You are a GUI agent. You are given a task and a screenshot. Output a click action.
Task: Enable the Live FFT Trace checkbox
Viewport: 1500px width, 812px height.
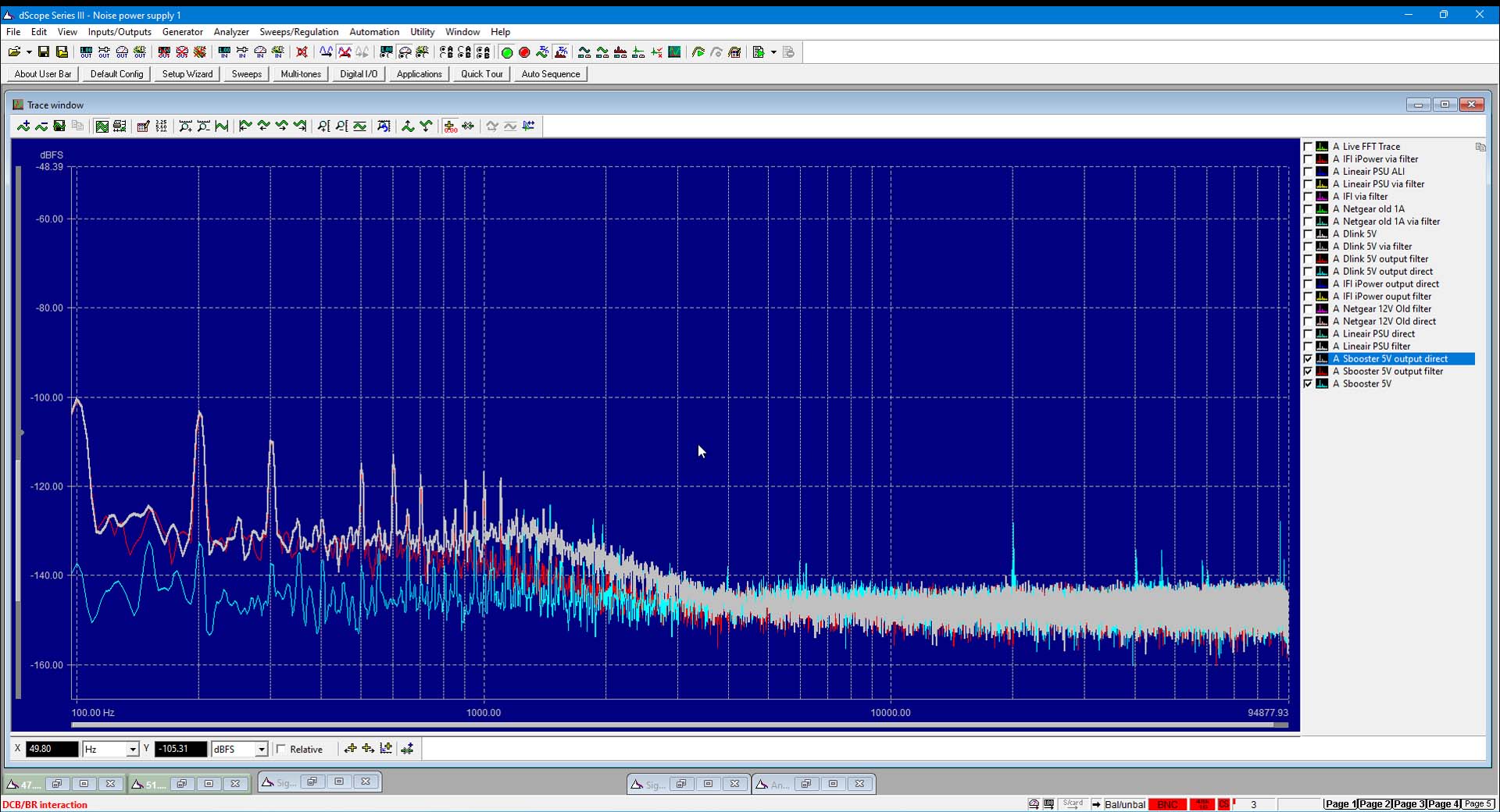1308,147
